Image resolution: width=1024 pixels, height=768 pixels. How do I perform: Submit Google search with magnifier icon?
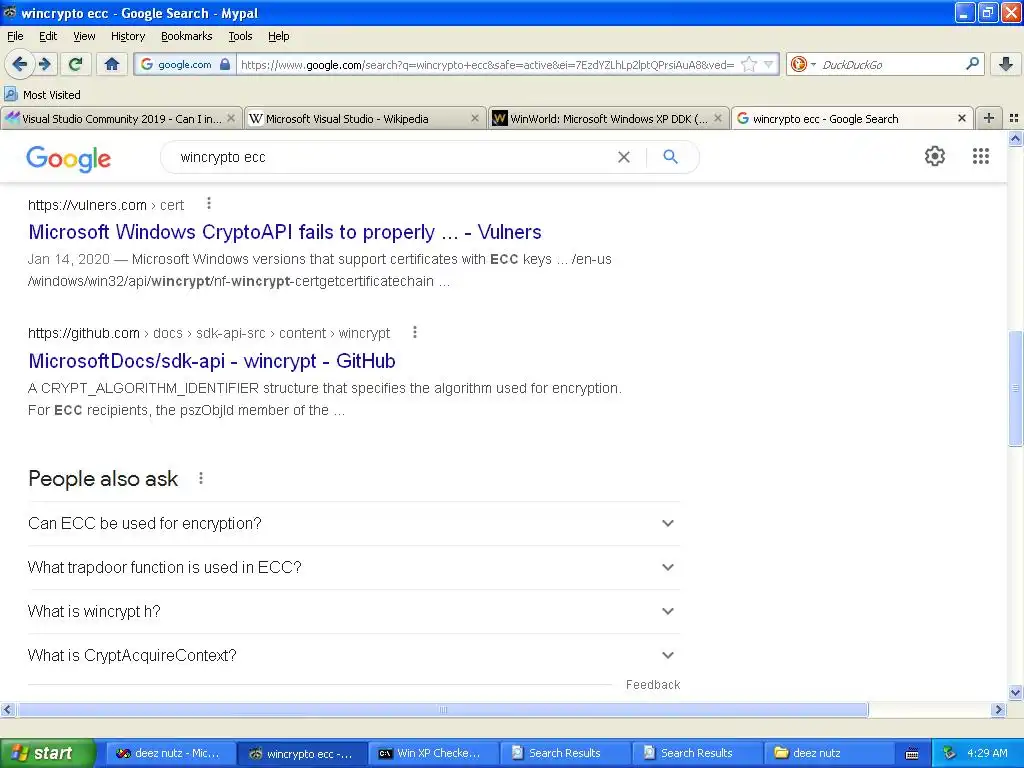pos(670,157)
